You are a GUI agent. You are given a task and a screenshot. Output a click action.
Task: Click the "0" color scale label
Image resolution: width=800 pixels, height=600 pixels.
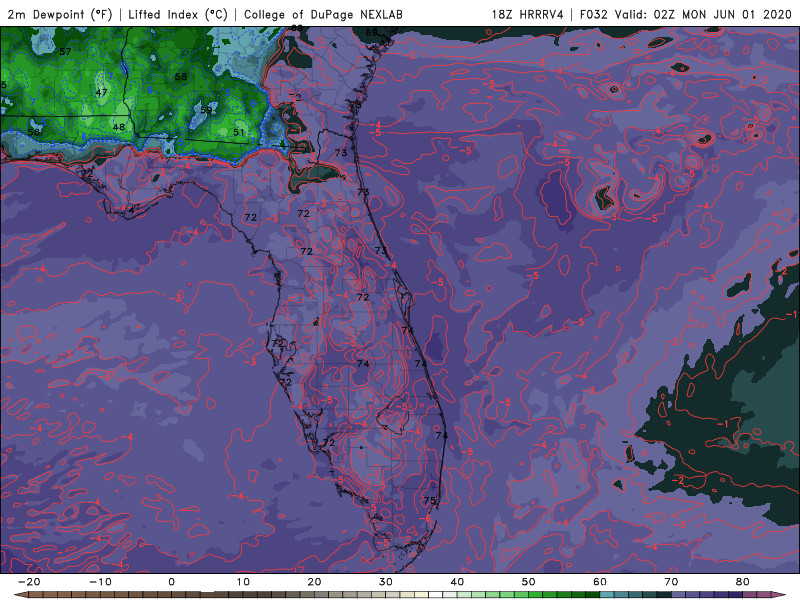[171, 582]
